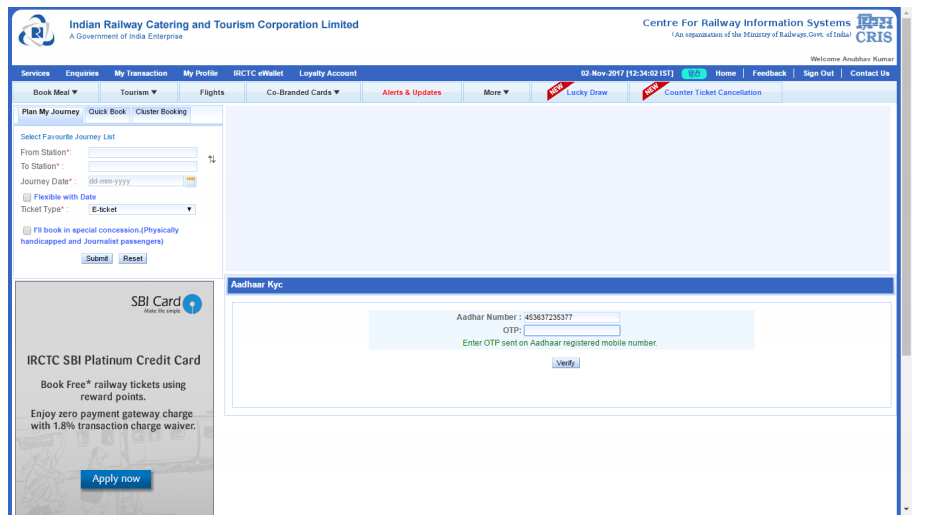Click the OTP input field
This screenshot has width=935, height=529.
tap(571, 330)
